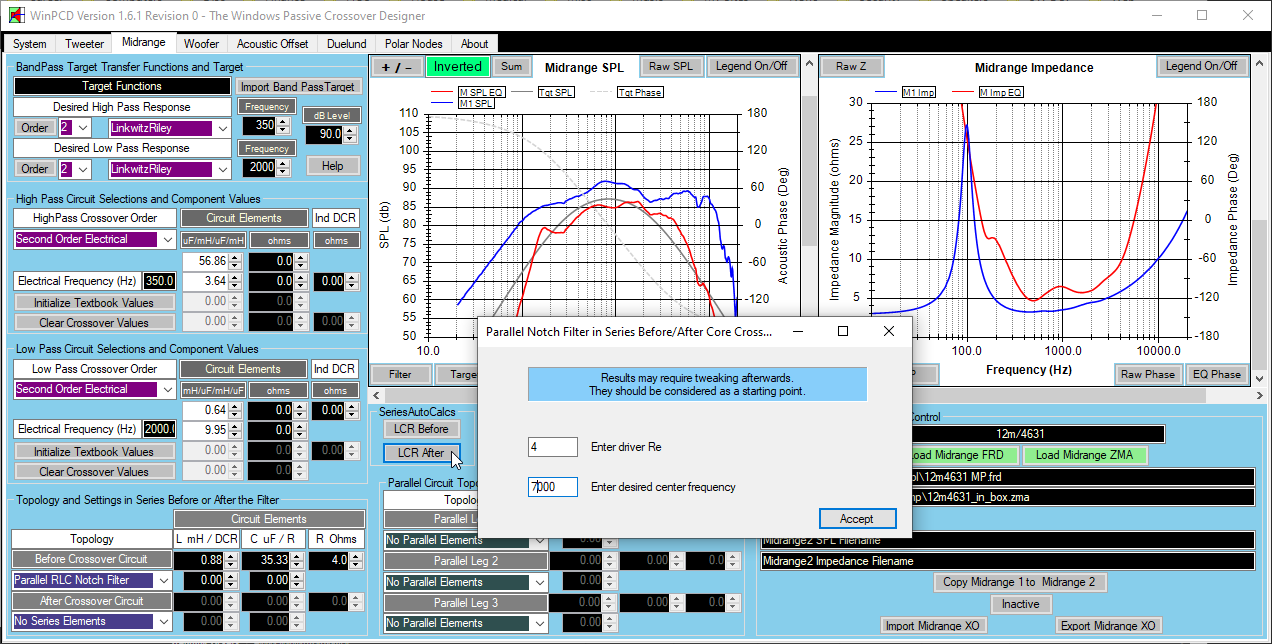This screenshot has width=1272, height=644.
Task: Click the Enter driver Re input field
Action: pyautogui.click(x=553, y=447)
